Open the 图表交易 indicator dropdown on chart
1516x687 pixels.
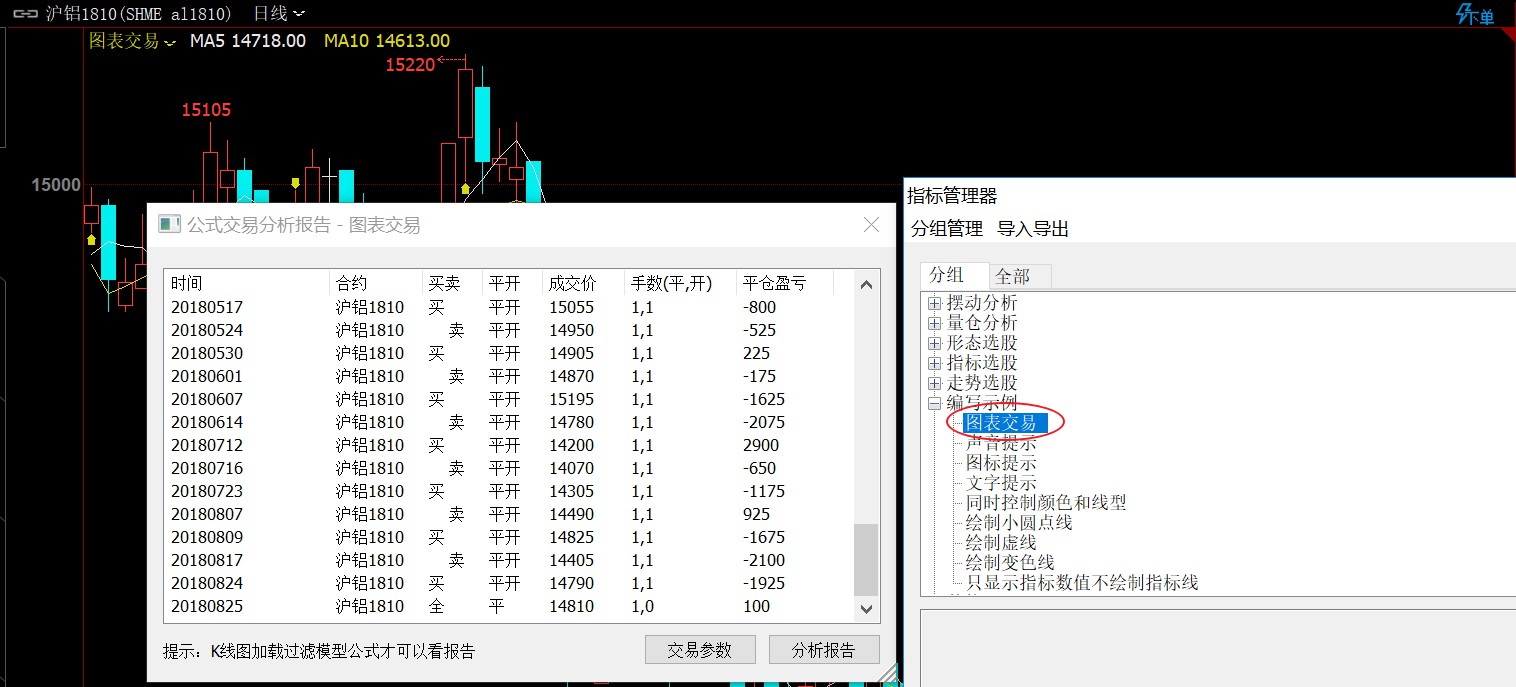click(132, 41)
